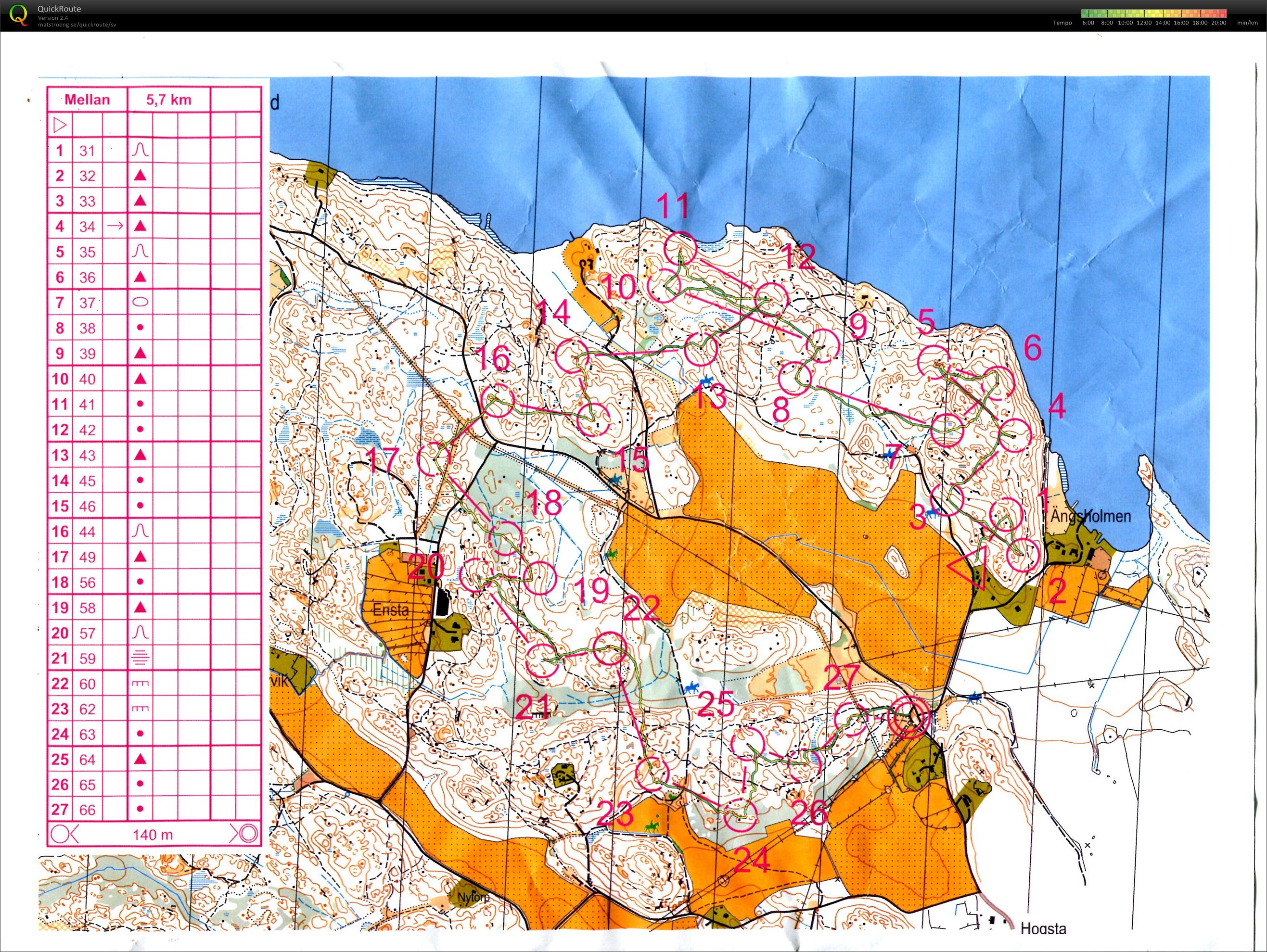
Task: Click the Ensta place label on map
Action: (x=391, y=609)
